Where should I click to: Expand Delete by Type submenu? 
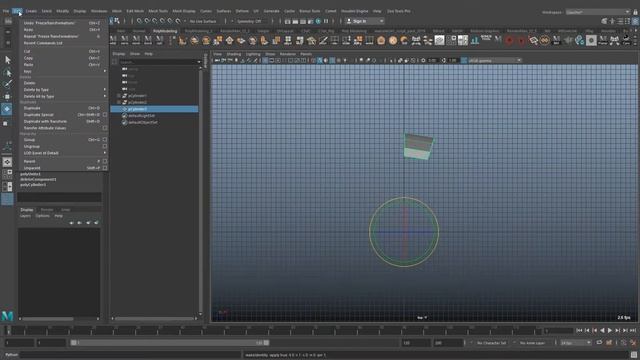(105, 89)
